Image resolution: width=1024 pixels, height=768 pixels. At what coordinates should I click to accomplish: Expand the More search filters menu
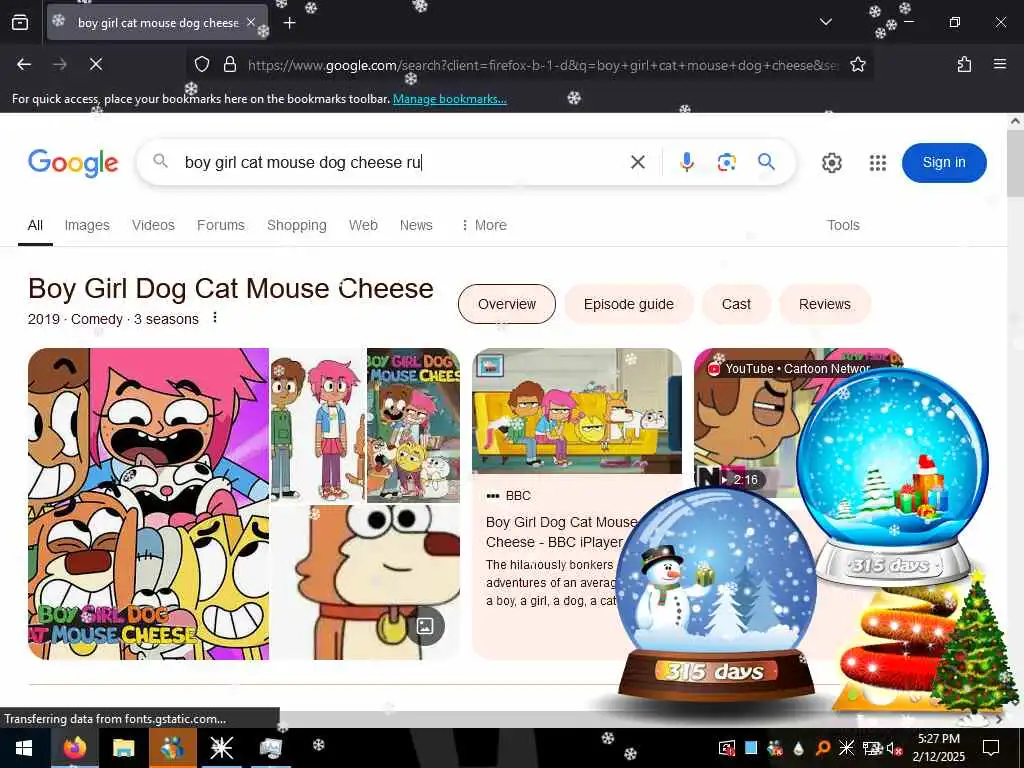tap(484, 225)
